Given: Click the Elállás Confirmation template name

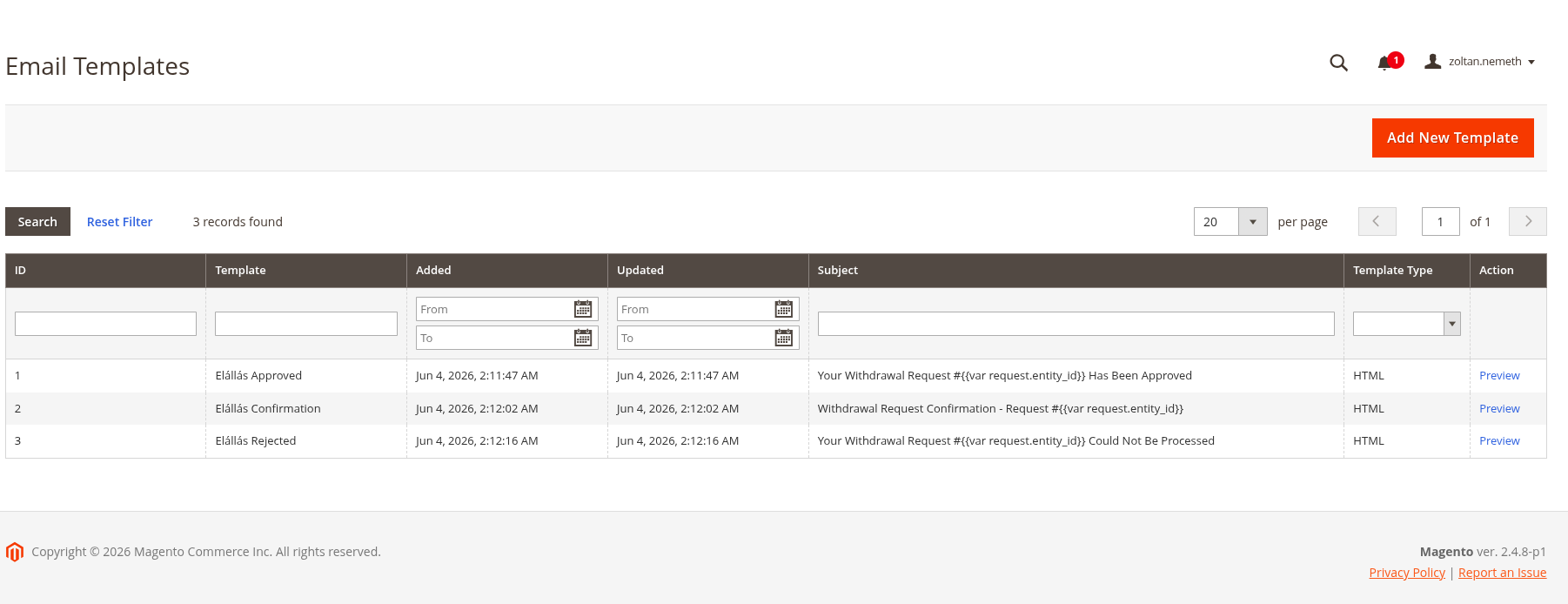Looking at the screenshot, I should point(268,409).
